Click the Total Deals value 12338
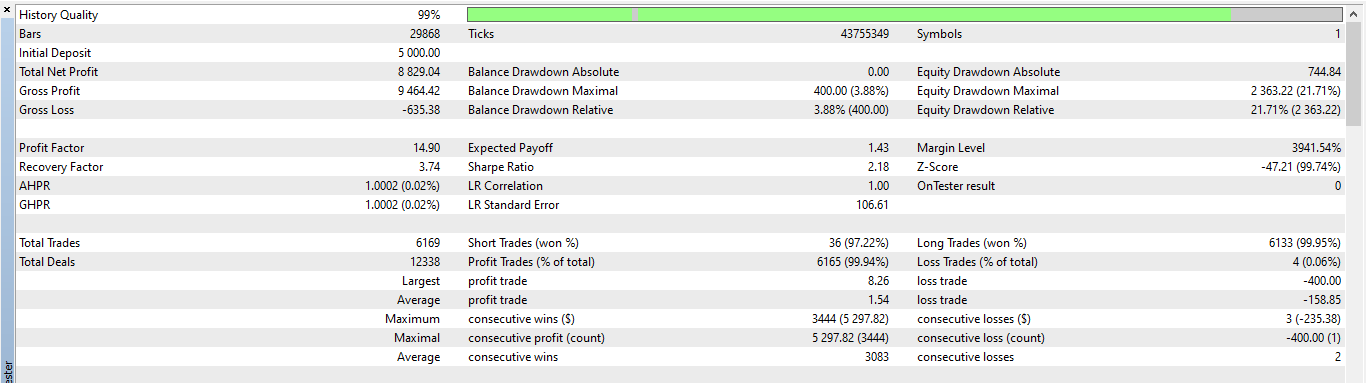The width and height of the screenshot is (1366, 383). pos(424,262)
